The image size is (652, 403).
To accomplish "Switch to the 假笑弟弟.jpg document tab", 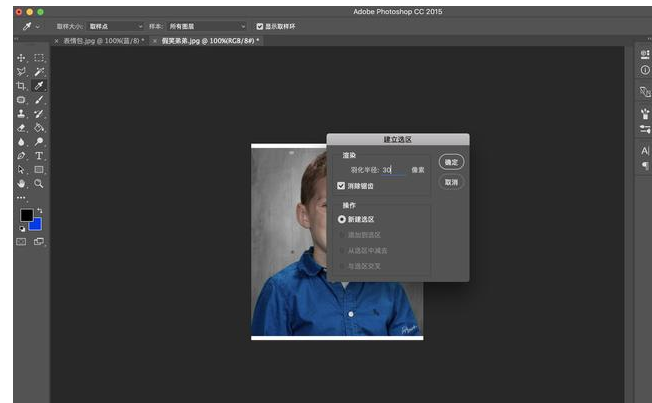I will pyautogui.click(x=204, y=41).
